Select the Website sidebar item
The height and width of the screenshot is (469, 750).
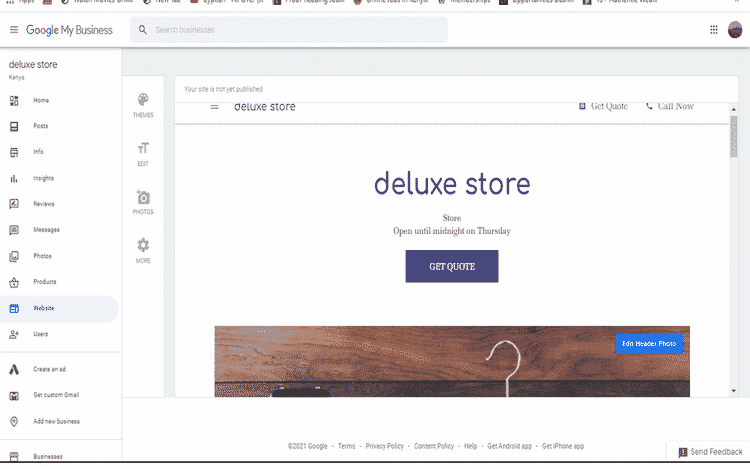[x=59, y=308]
